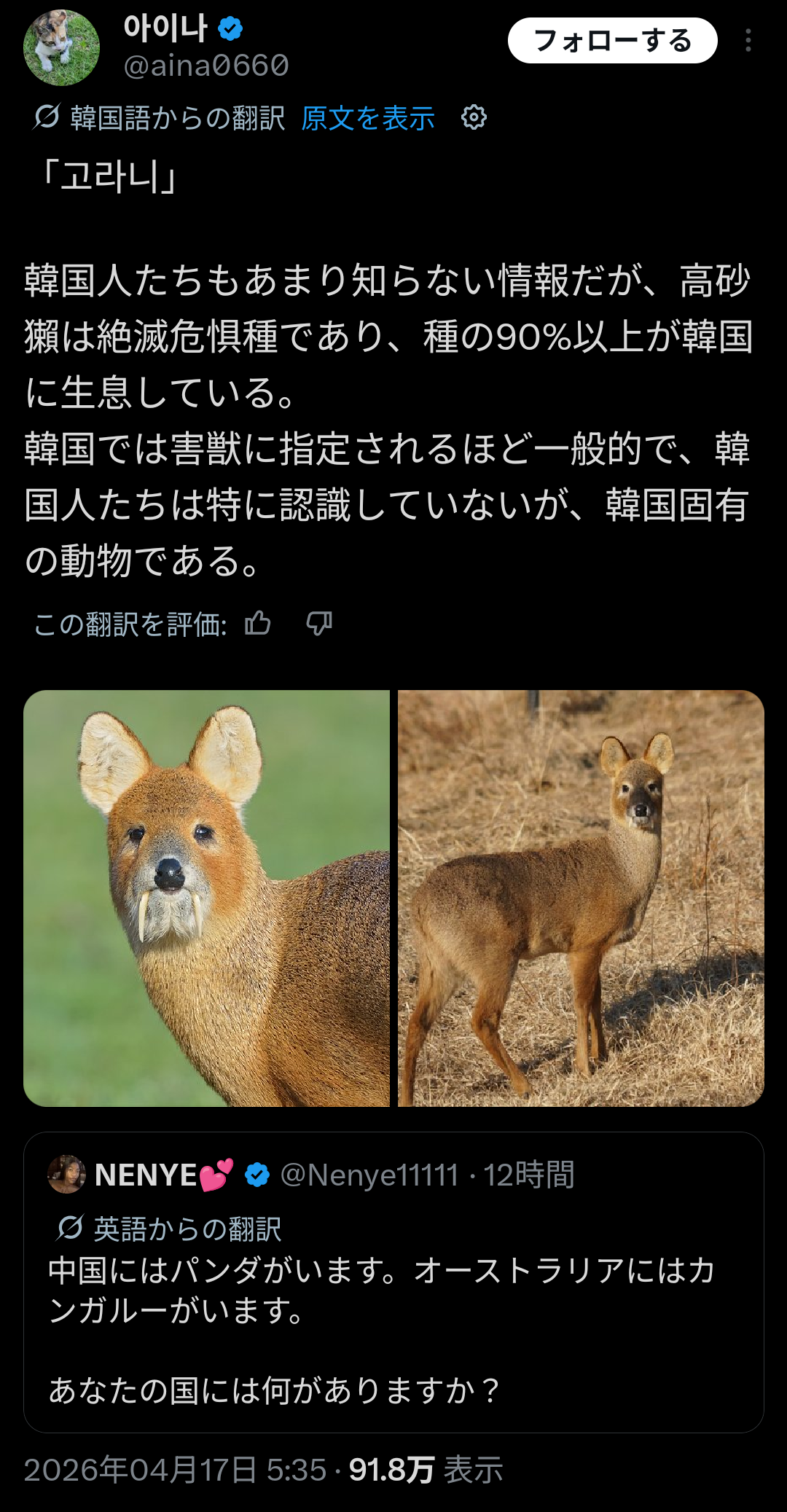The width and height of the screenshot is (787, 1512).
Task: Tap the NENYE💕 display name
Action: 164,1175
